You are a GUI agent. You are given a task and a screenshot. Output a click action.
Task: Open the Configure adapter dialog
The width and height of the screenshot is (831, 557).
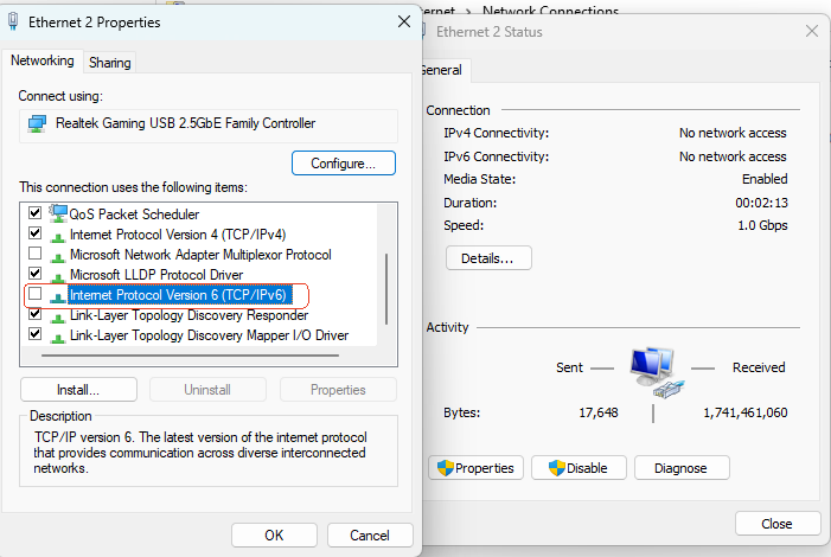[x=343, y=163]
